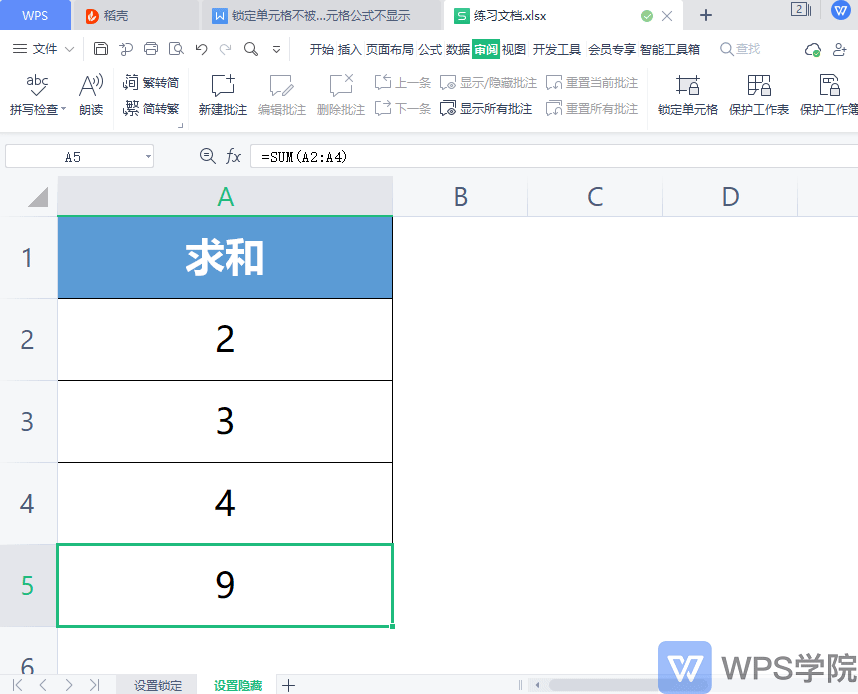Click the Print icon in quick toolbar
The width and height of the screenshot is (858, 694).
point(151,49)
